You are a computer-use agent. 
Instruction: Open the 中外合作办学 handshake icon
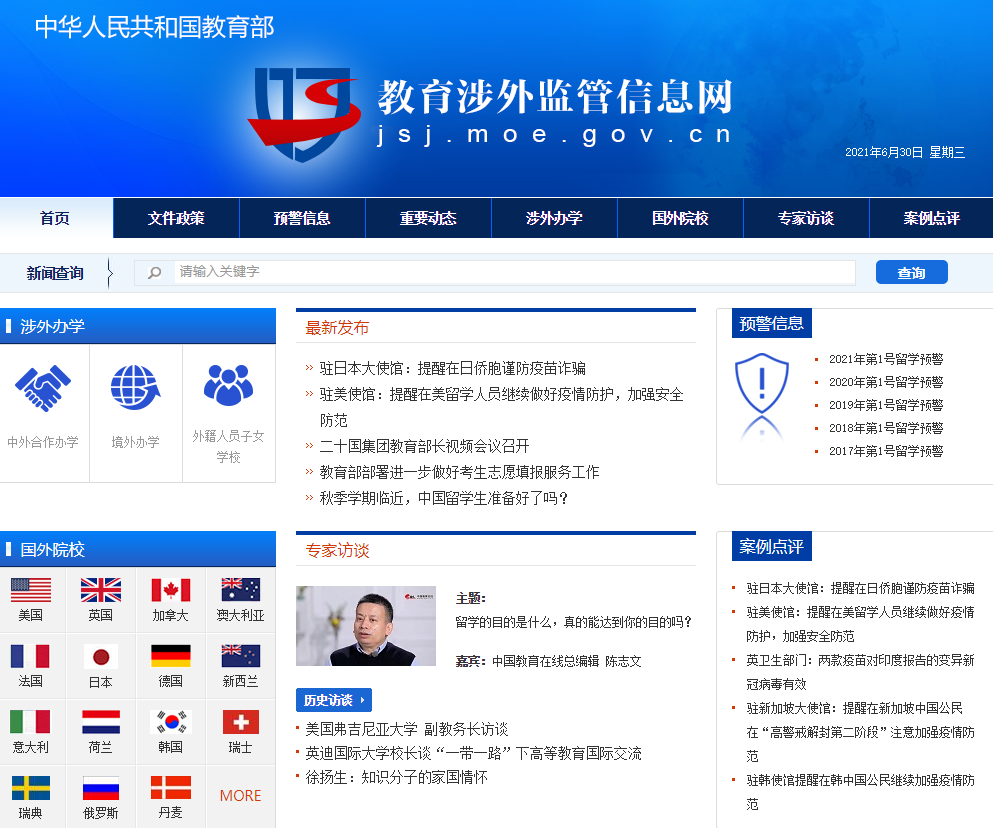point(43,388)
